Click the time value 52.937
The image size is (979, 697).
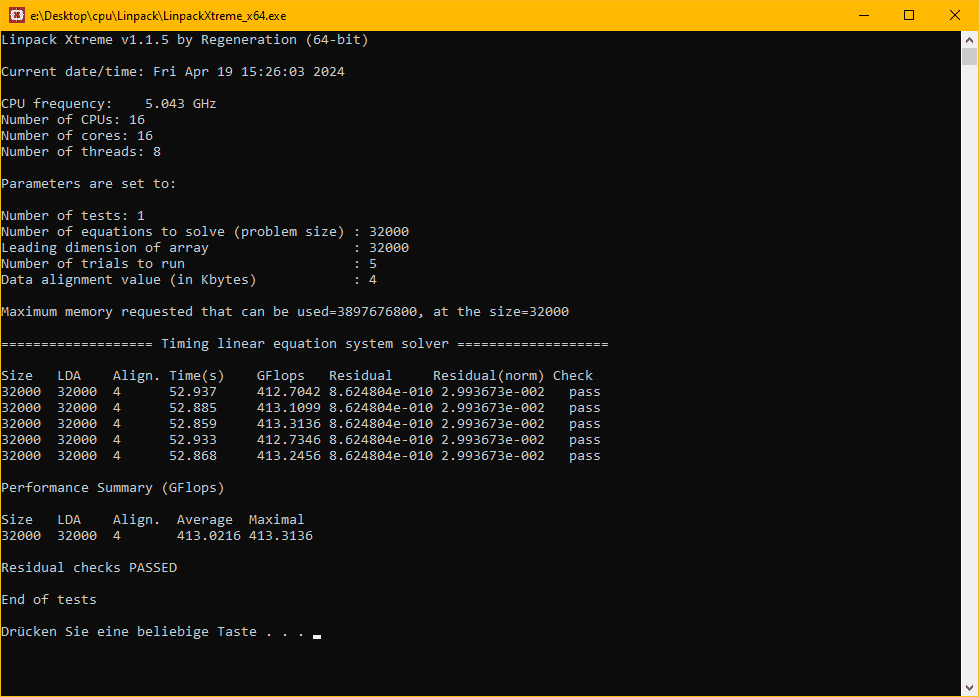[x=193, y=392]
